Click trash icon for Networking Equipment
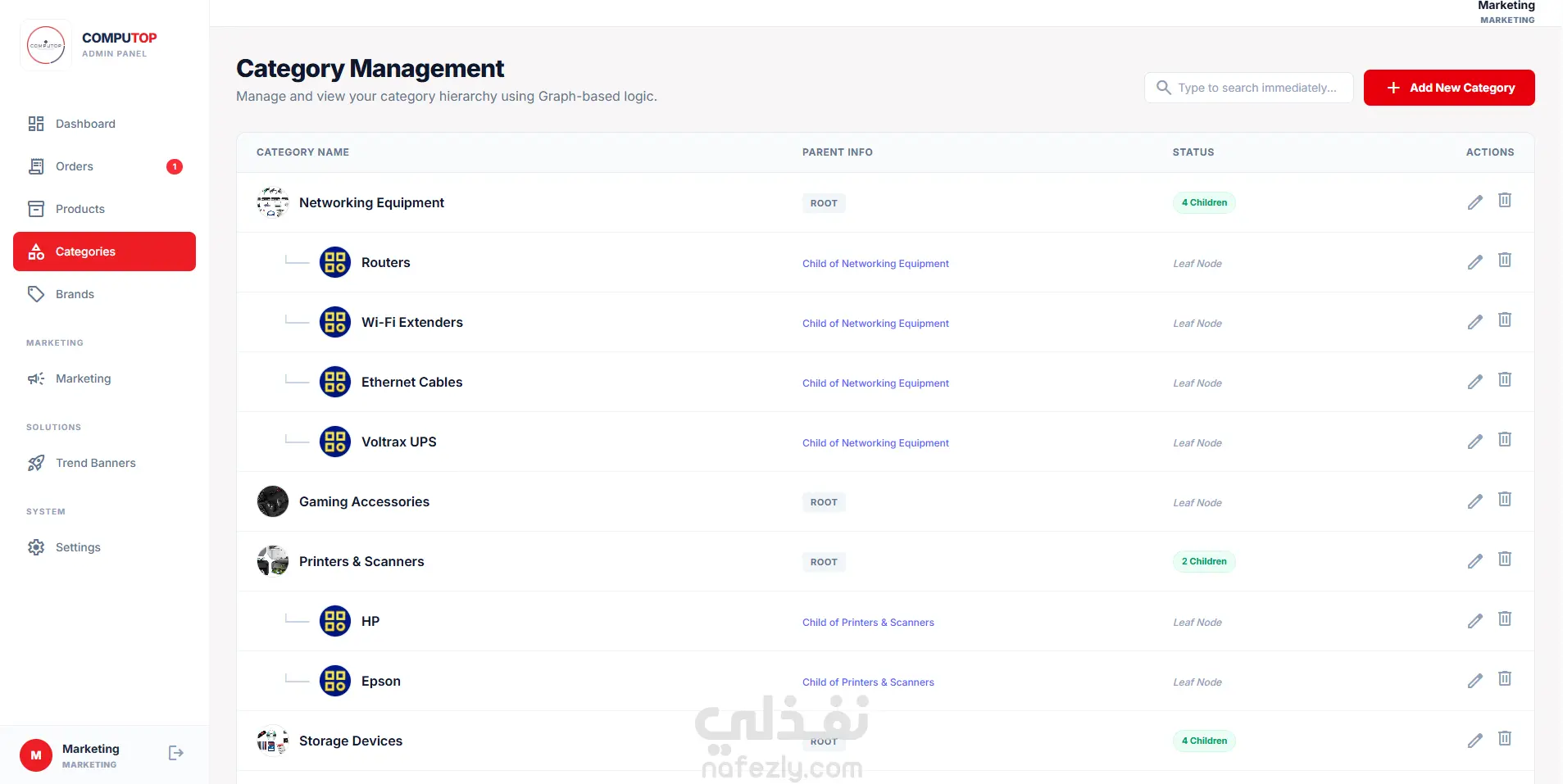1563x784 pixels. 1505,201
